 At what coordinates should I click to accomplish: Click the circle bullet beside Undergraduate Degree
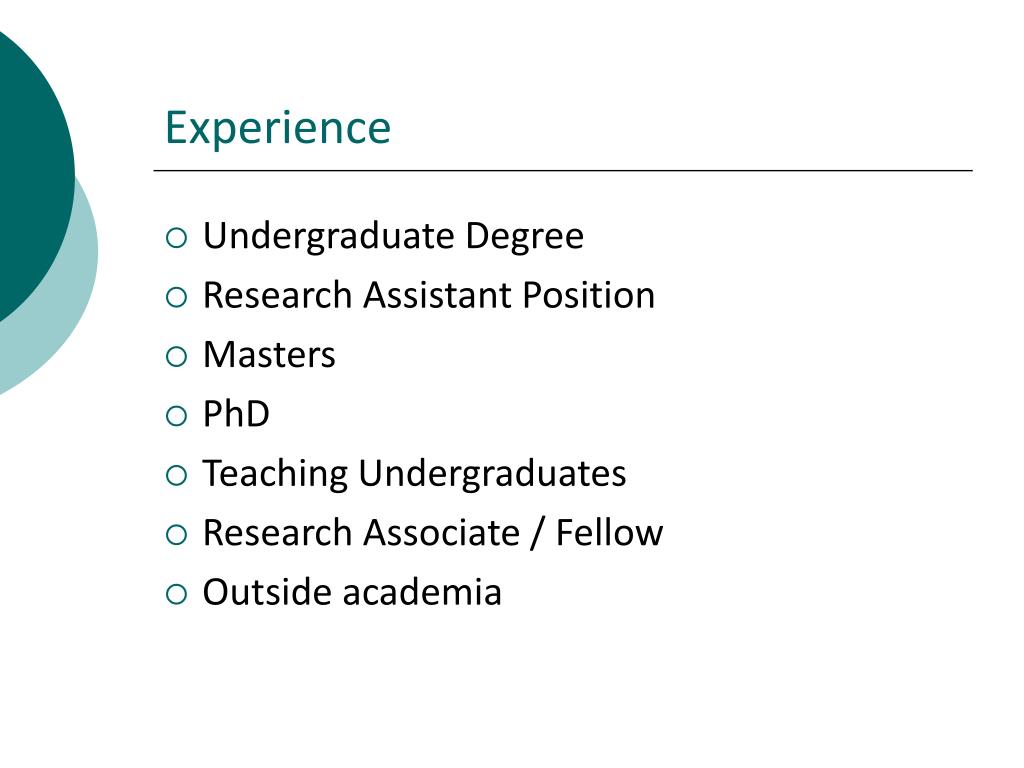[x=176, y=238]
